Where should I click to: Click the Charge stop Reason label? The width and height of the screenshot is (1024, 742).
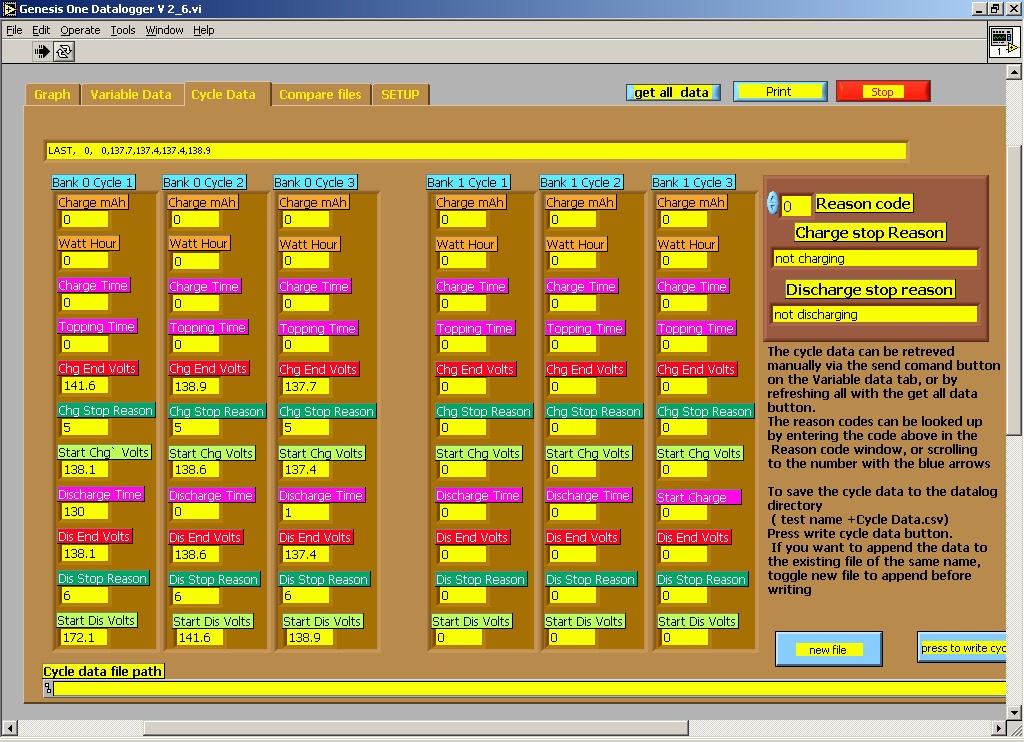[869, 233]
